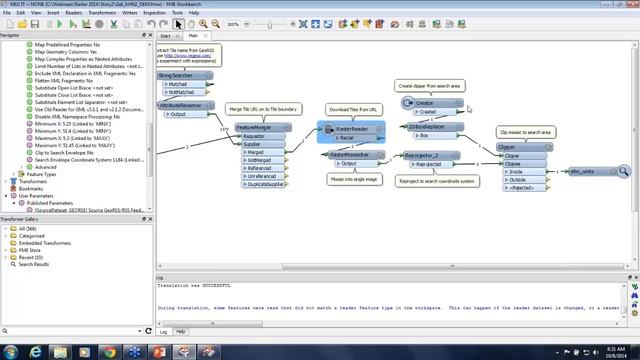
Task: Open a workspace with the folder icon
Action: [22, 24]
